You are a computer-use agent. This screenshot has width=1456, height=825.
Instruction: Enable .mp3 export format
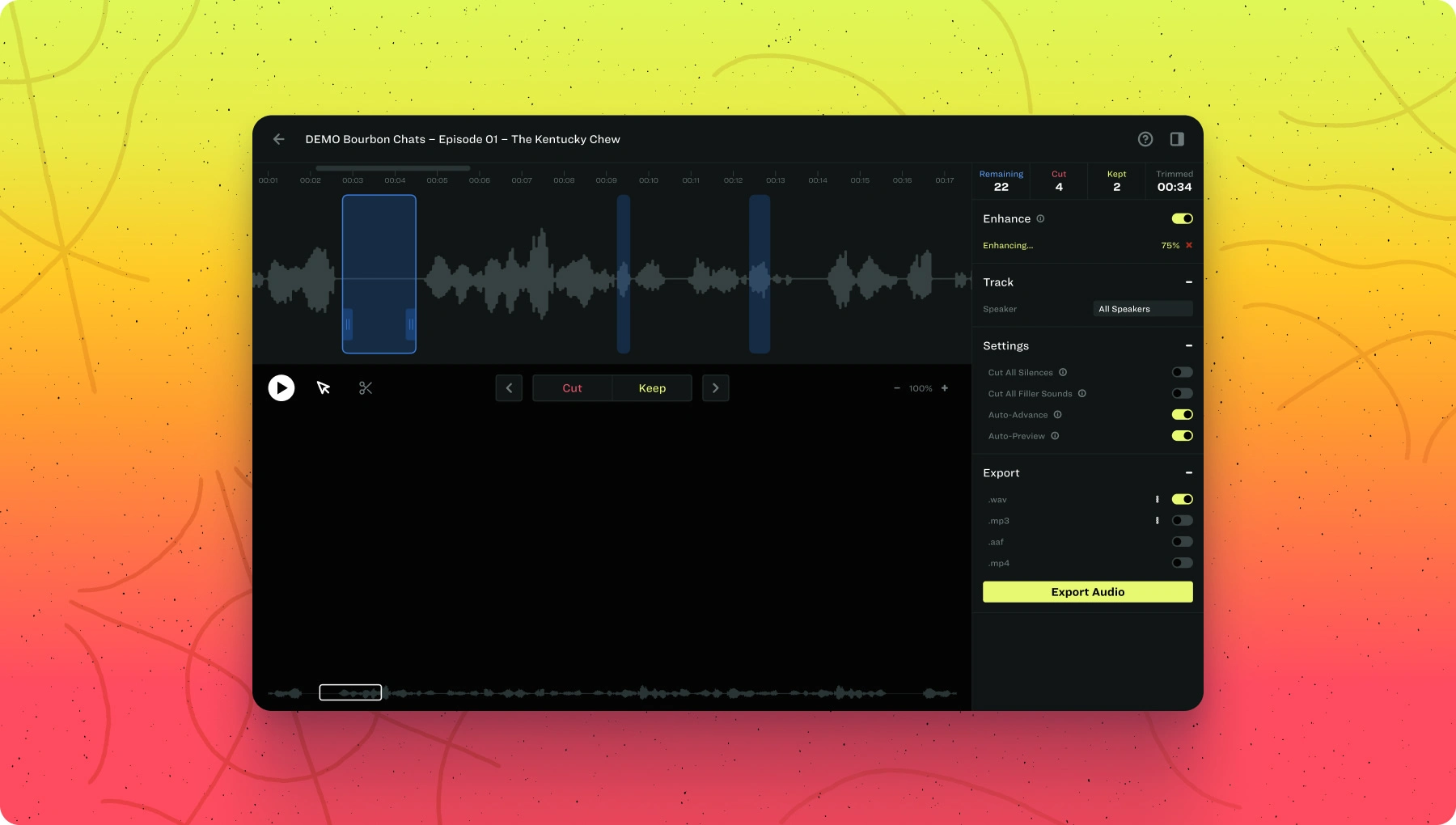pos(1183,520)
